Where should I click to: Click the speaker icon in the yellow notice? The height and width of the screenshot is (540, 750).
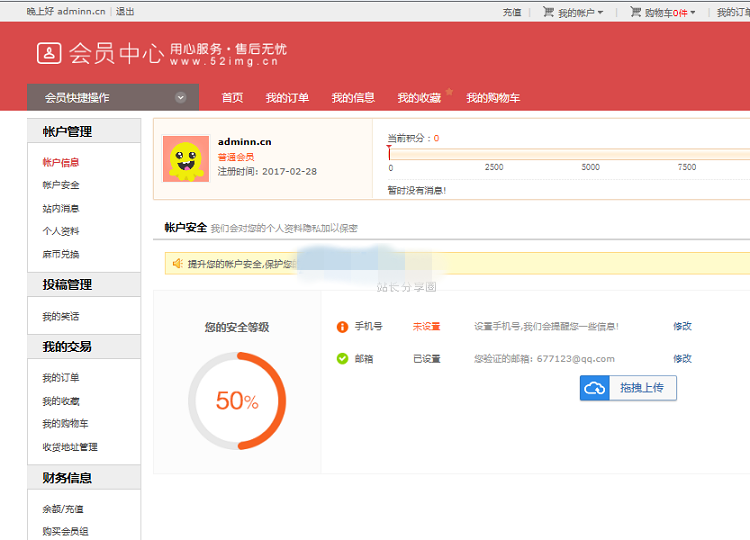point(177,264)
